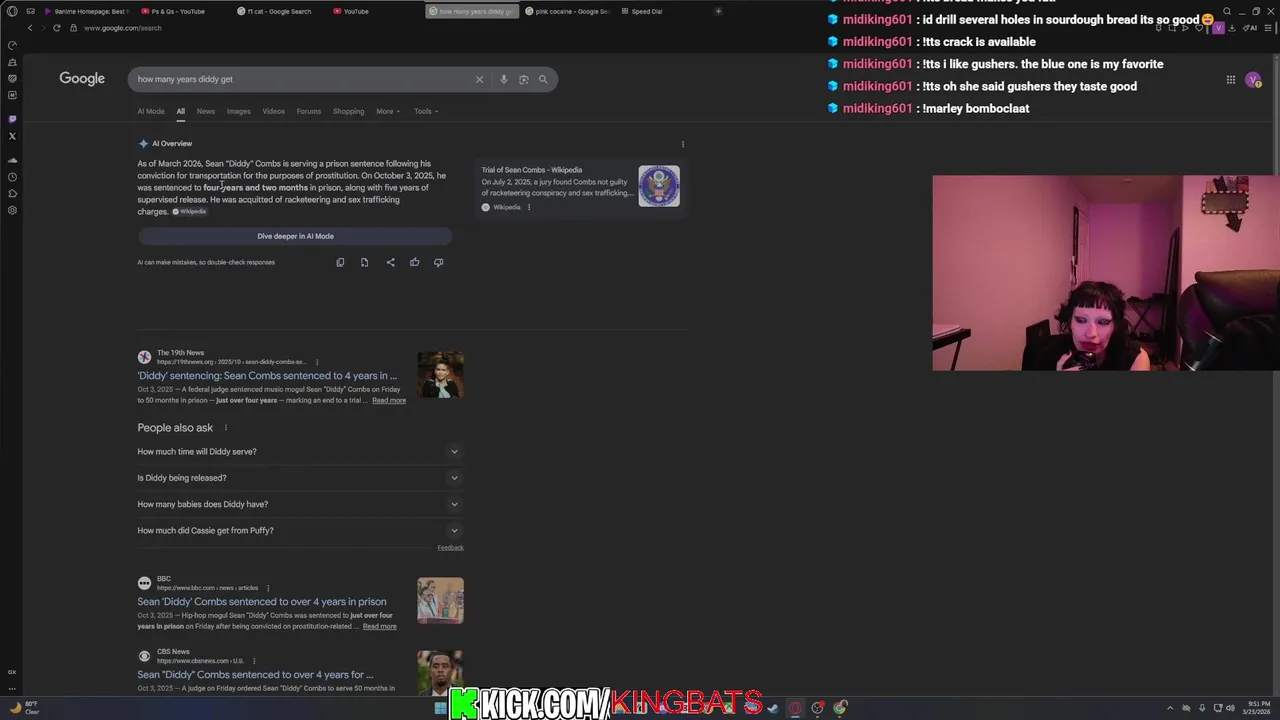Expand 'How many babies does Diddy have?'
The image size is (1280, 720).
click(x=300, y=504)
